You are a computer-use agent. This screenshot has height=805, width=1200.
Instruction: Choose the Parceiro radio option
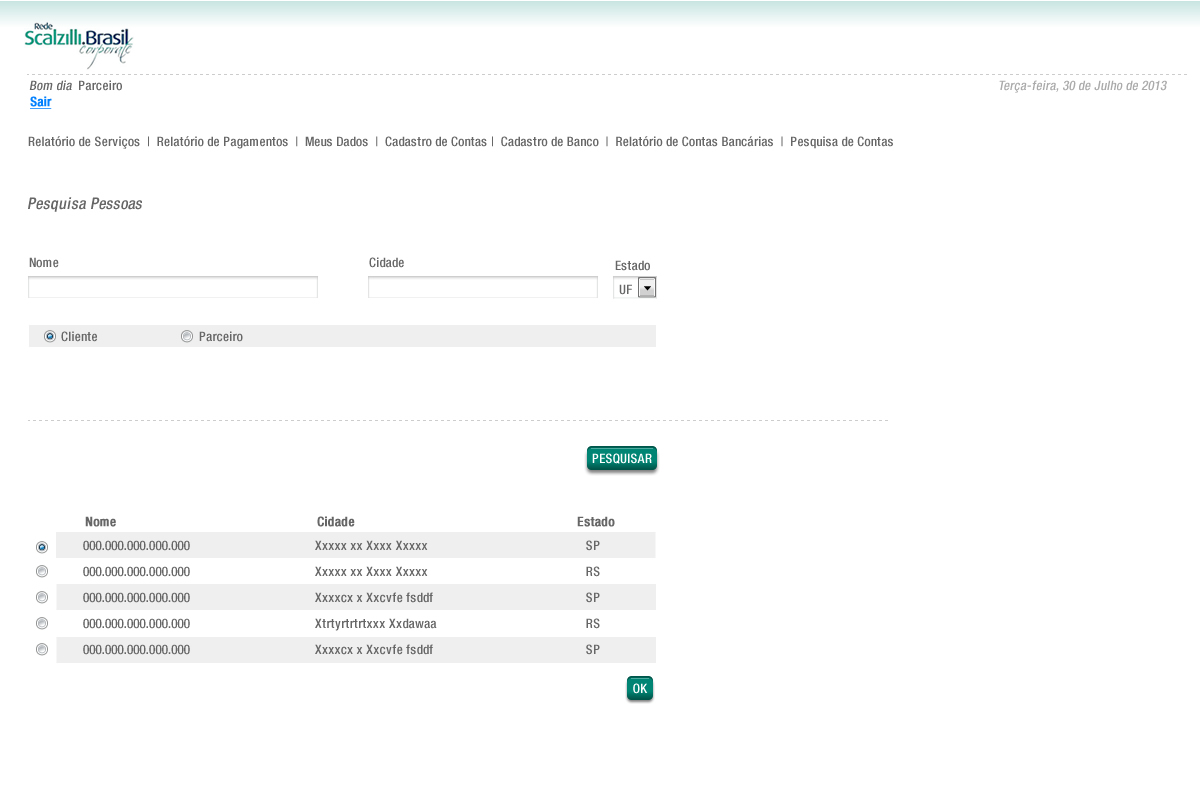click(187, 337)
